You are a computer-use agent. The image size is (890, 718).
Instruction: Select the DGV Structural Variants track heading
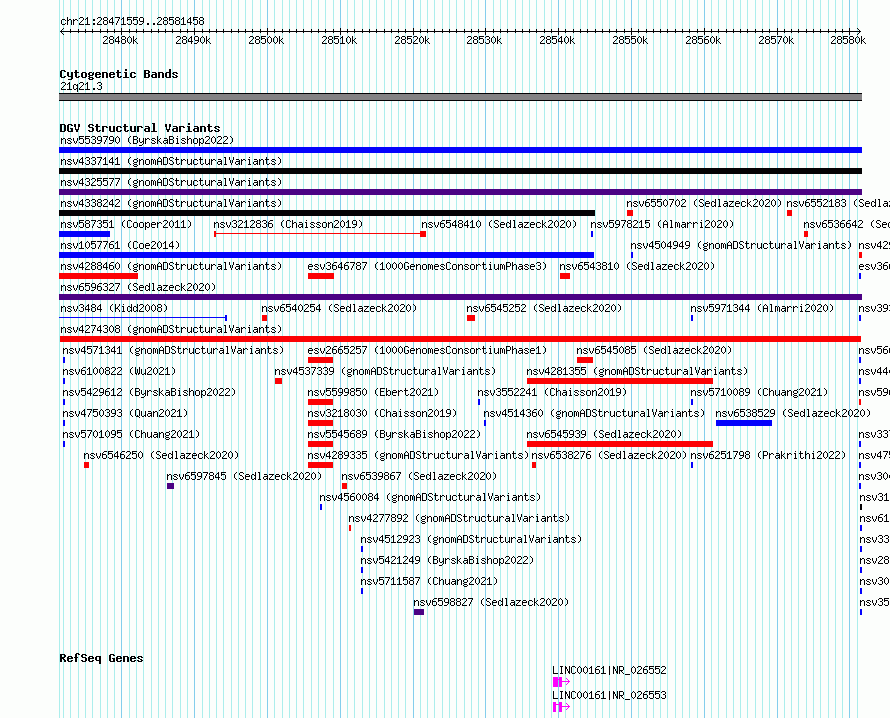click(140, 128)
